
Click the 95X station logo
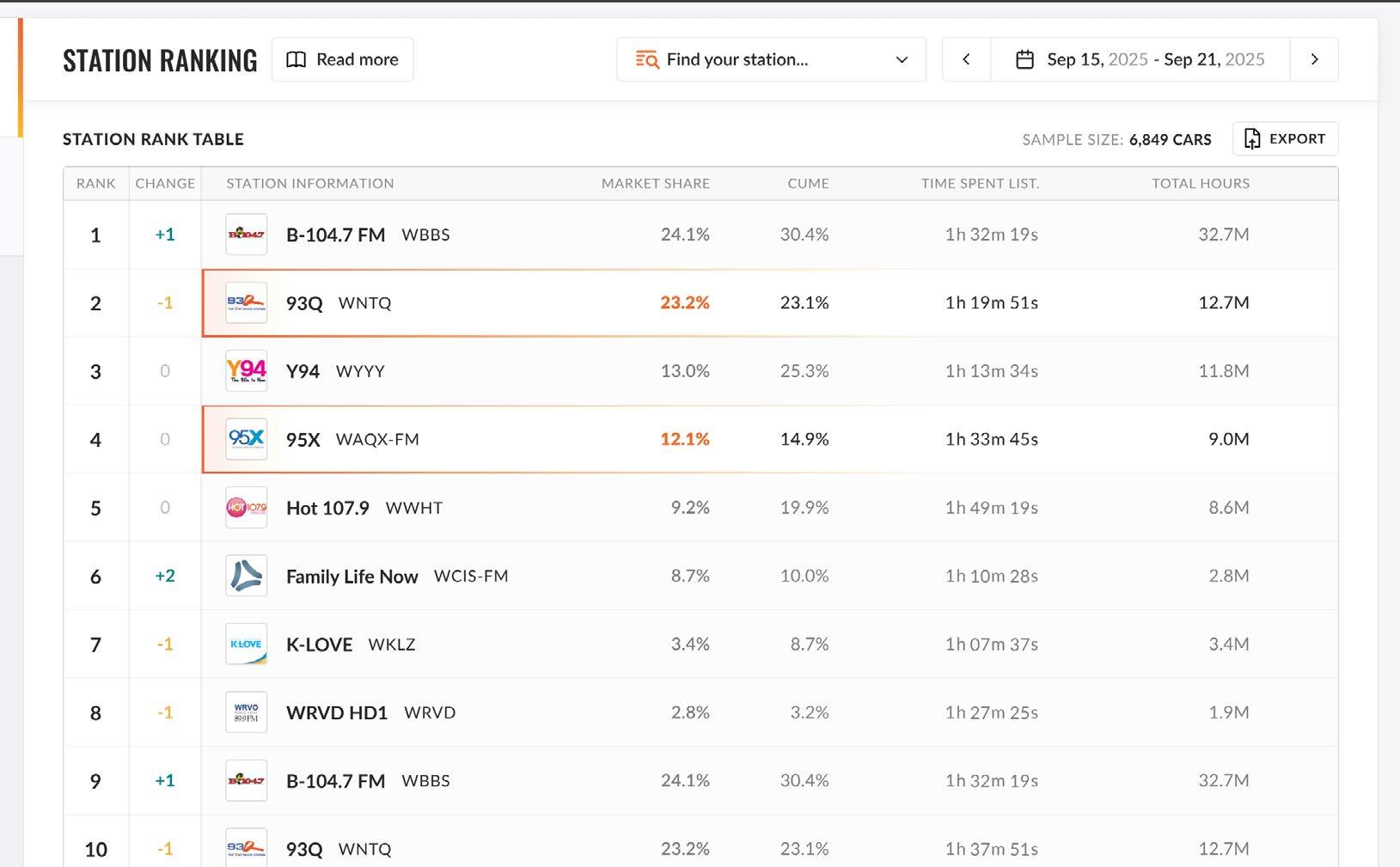(x=246, y=439)
